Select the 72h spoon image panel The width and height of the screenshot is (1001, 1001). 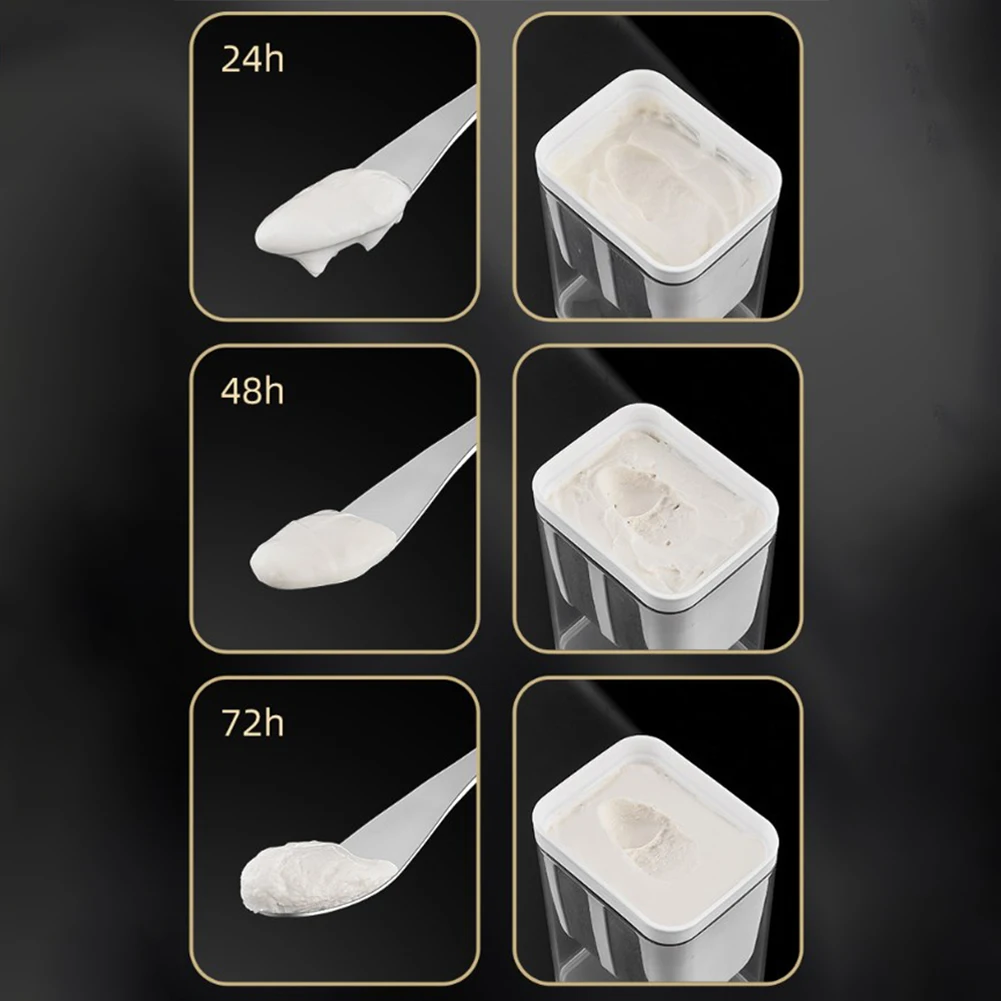(335, 831)
